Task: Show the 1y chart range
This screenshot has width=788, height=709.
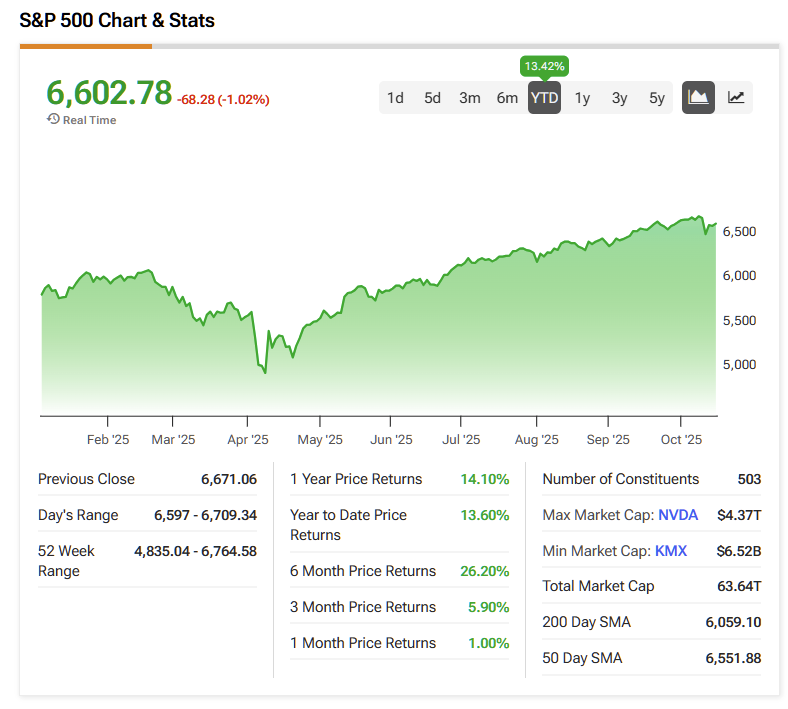Action: pos(582,98)
